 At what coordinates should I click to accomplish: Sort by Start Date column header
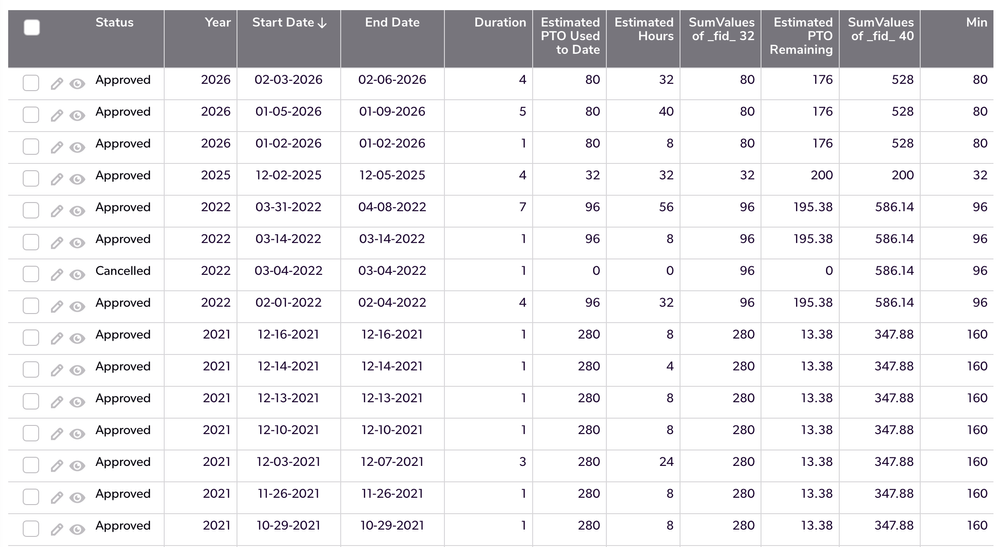tap(289, 23)
